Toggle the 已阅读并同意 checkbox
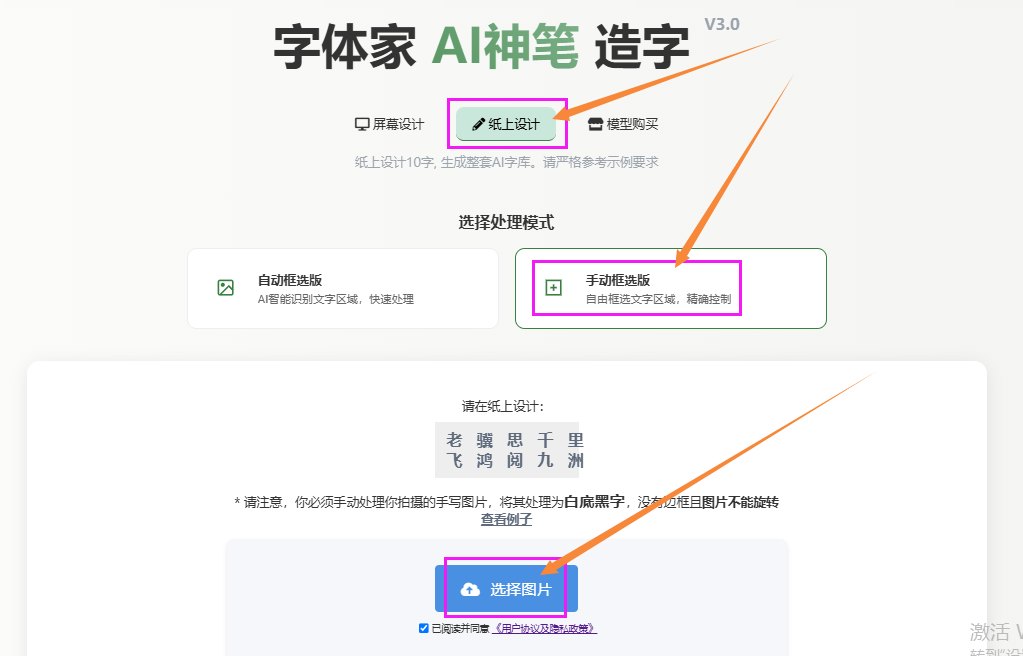The width and height of the screenshot is (1023, 656). (423, 628)
